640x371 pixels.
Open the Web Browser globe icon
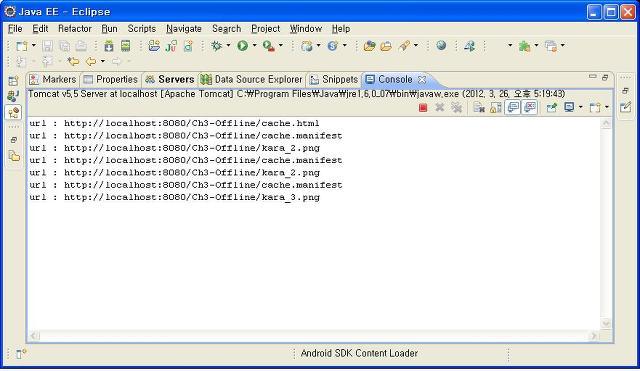[x=441, y=46]
